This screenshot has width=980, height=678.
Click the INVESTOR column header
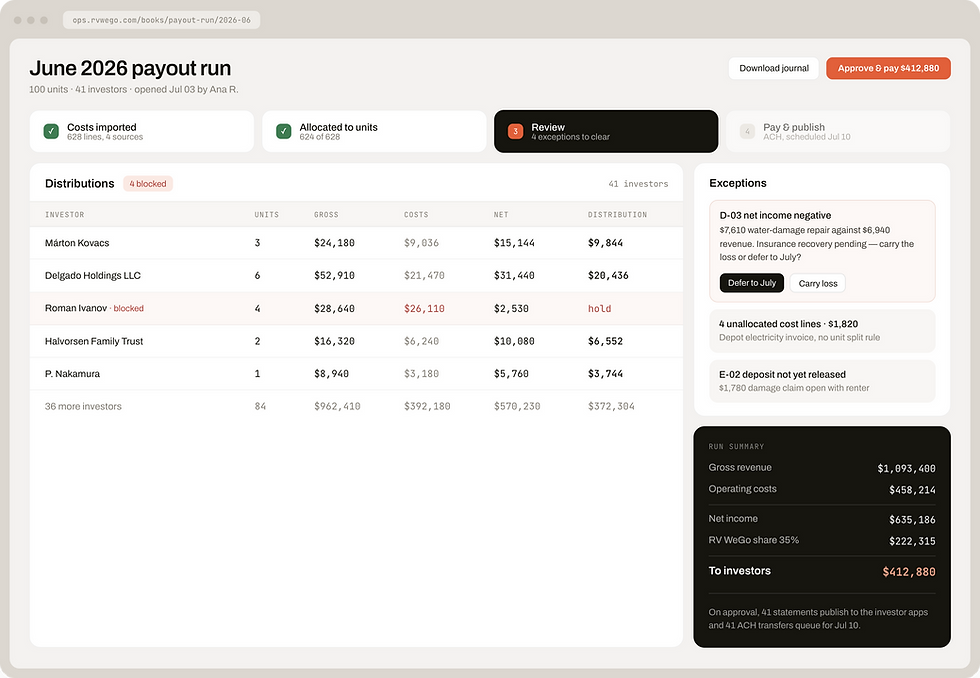coord(64,214)
